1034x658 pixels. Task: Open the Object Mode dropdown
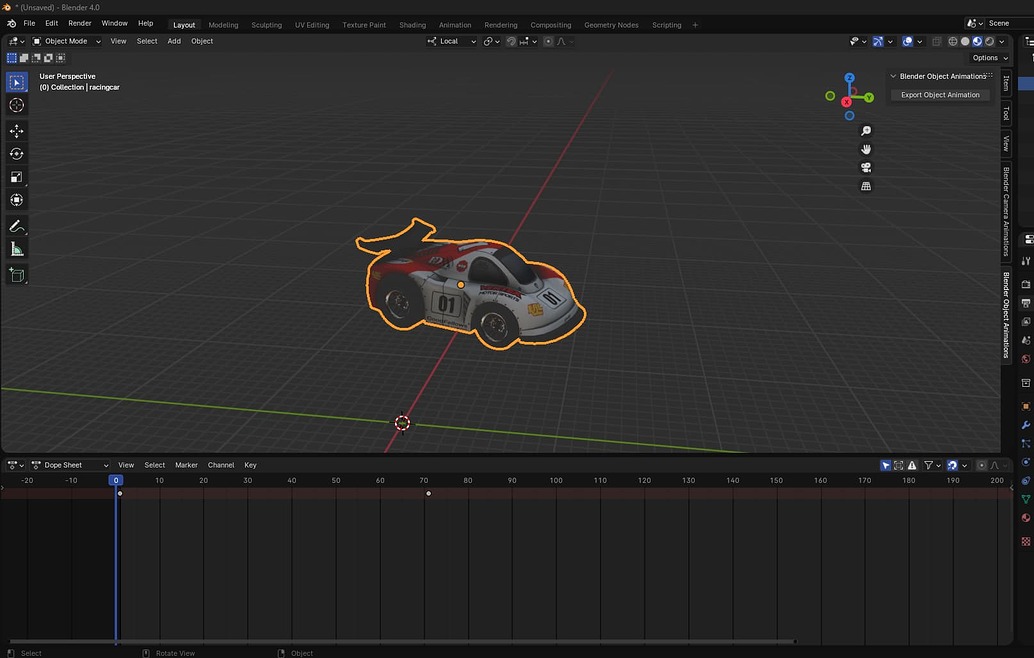[x=66, y=41]
